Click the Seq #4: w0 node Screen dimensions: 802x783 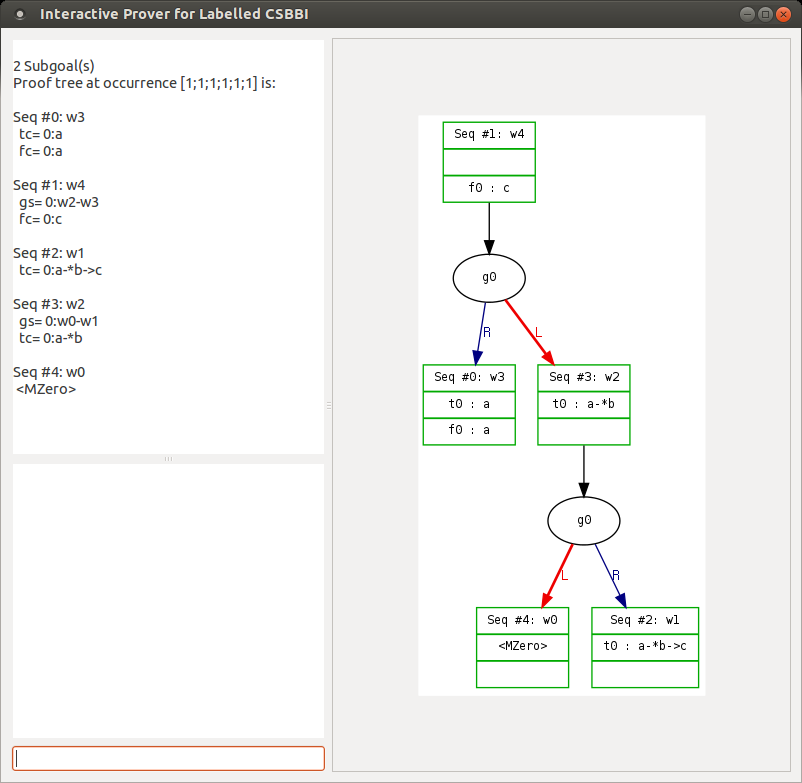[522, 619]
